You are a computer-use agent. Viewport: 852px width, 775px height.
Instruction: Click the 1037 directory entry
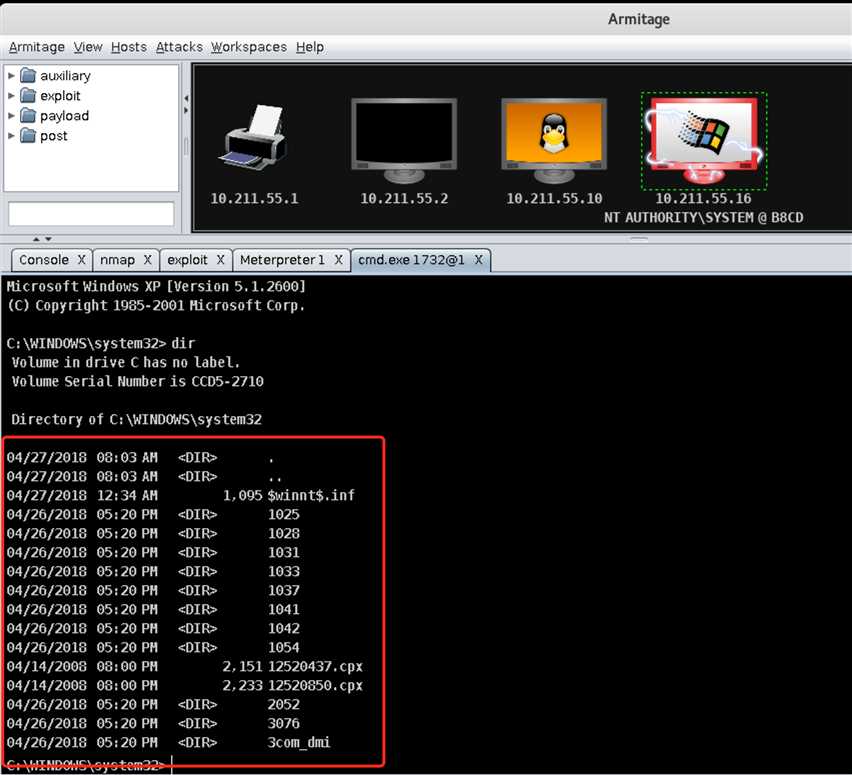pos(284,590)
